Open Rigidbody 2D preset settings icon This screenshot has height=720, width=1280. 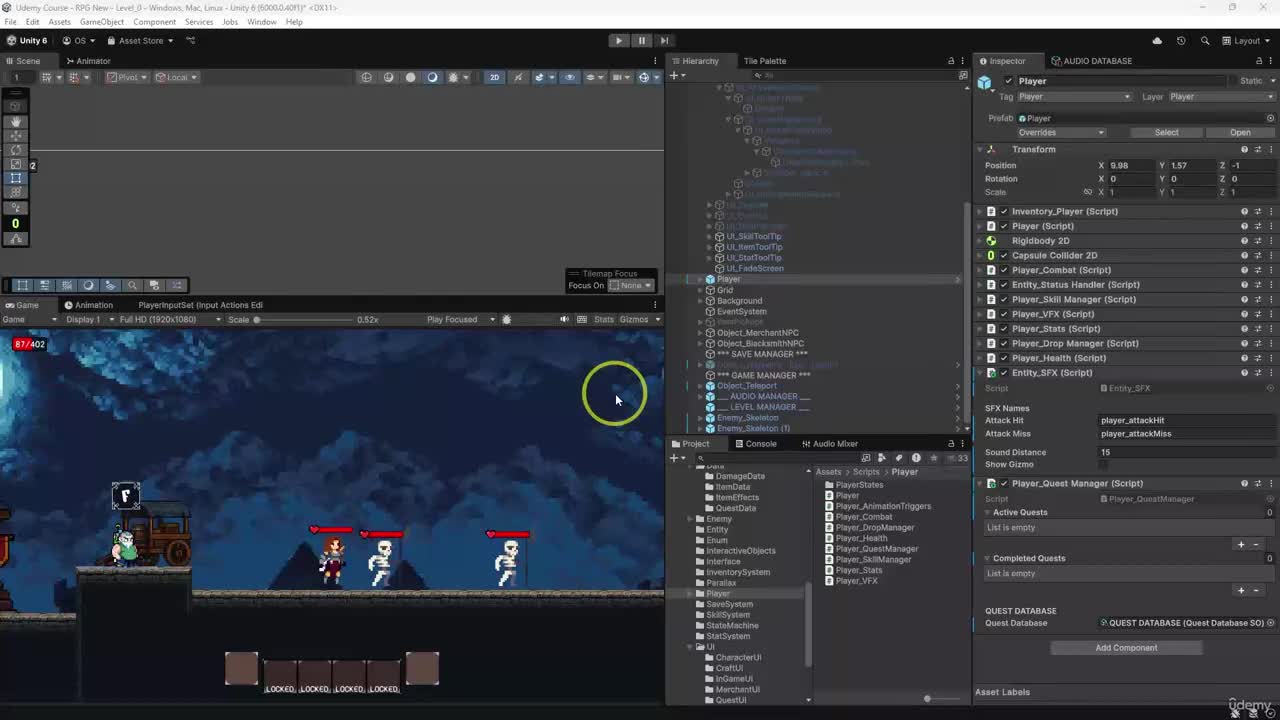pyautogui.click(x=1258, y=241)
